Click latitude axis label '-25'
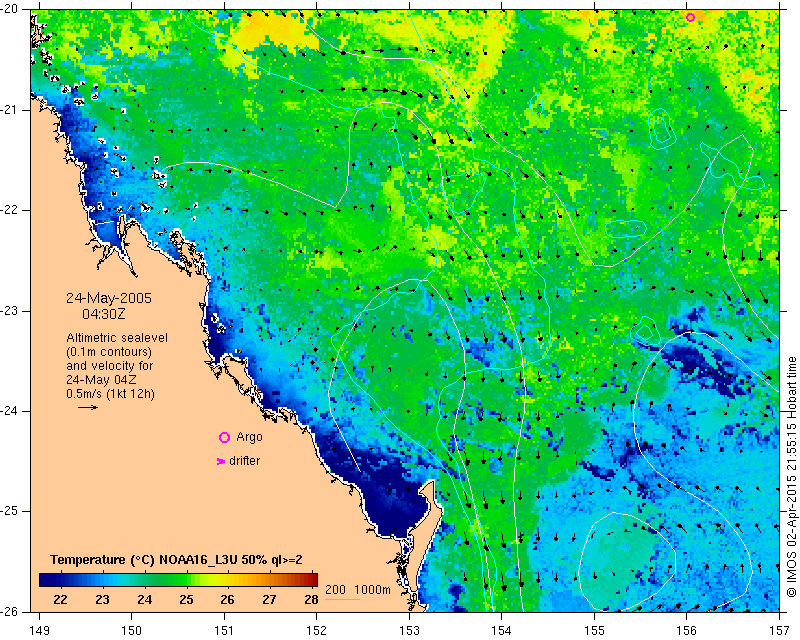800x640 pixels. click(x=10, y=511)
